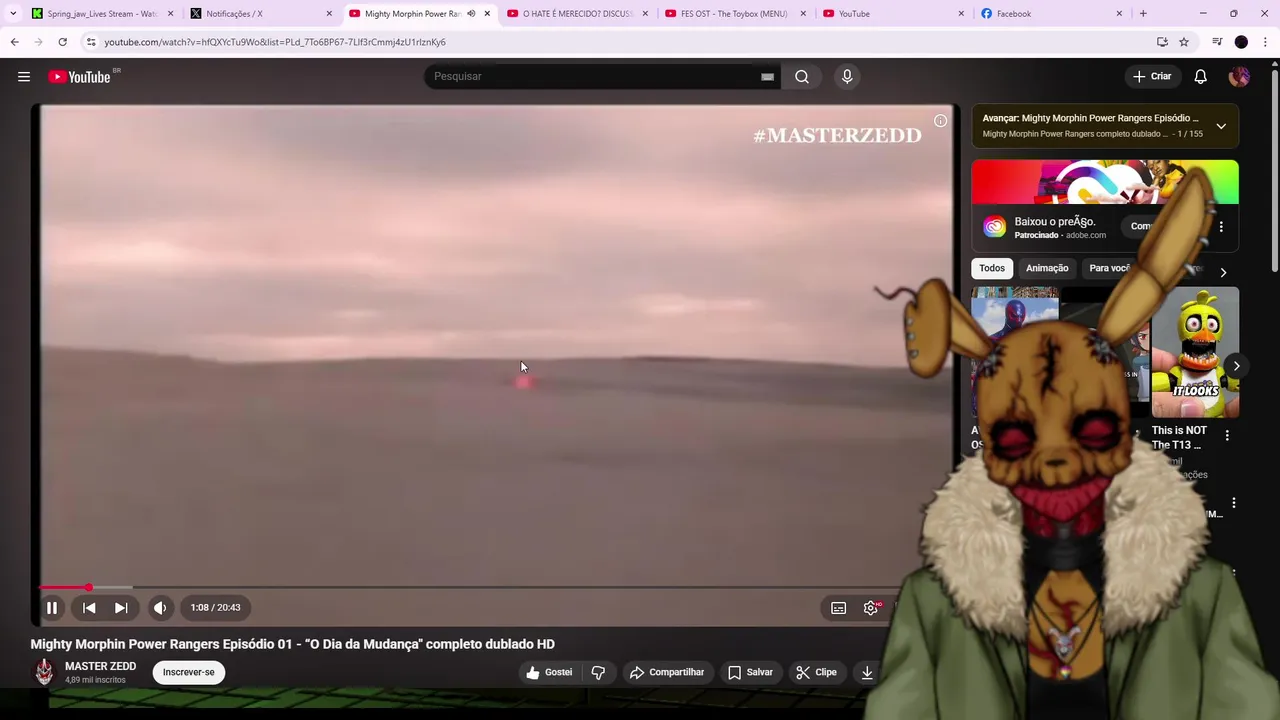Open the Chrome profile avatar
This screenshot has height=720, width=1280.
click(1241, 42)
